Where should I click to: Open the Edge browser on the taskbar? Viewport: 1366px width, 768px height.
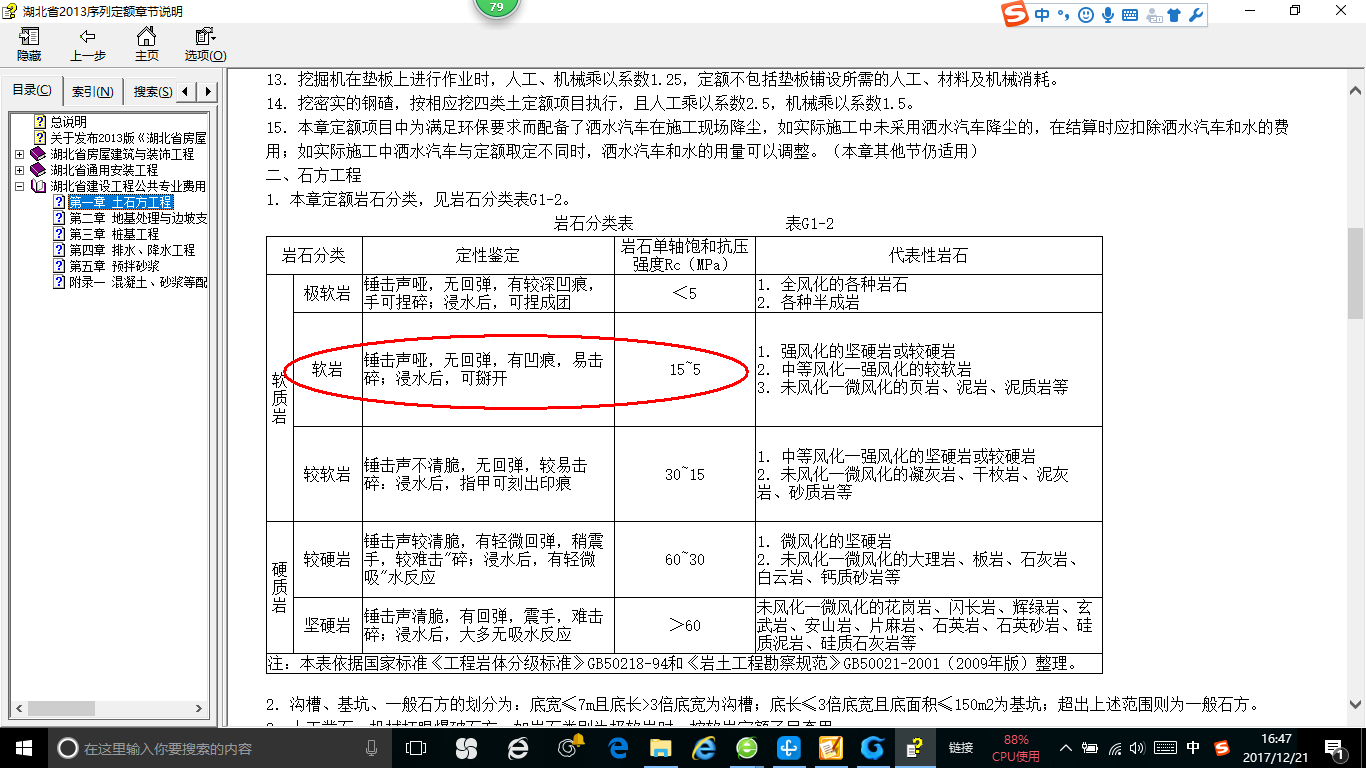click(619, 748)
